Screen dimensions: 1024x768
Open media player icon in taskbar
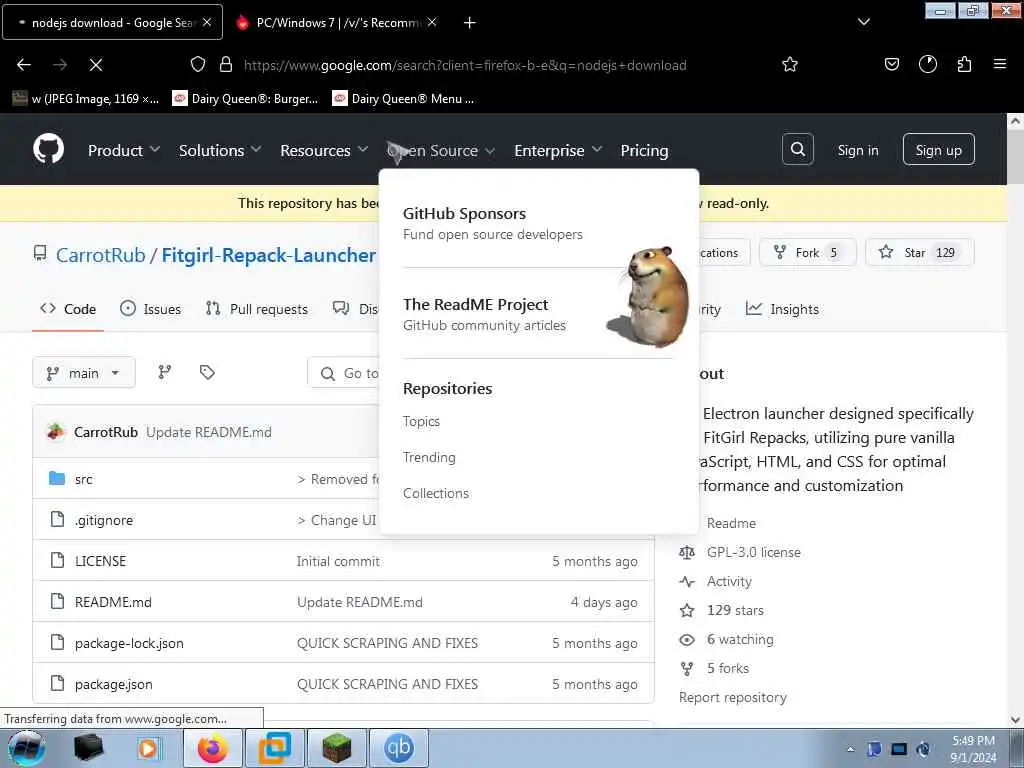pos(148,748)
